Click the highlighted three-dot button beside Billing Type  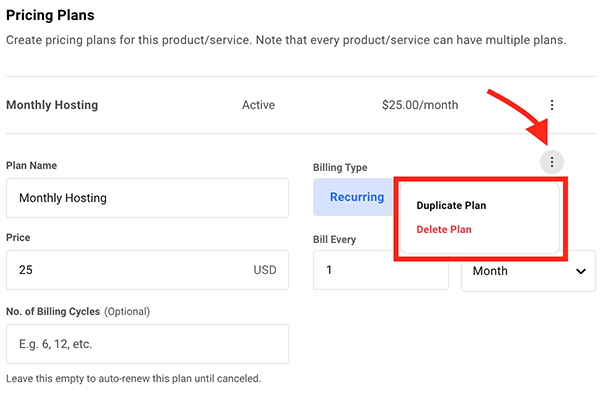click(x=552, y=162)
